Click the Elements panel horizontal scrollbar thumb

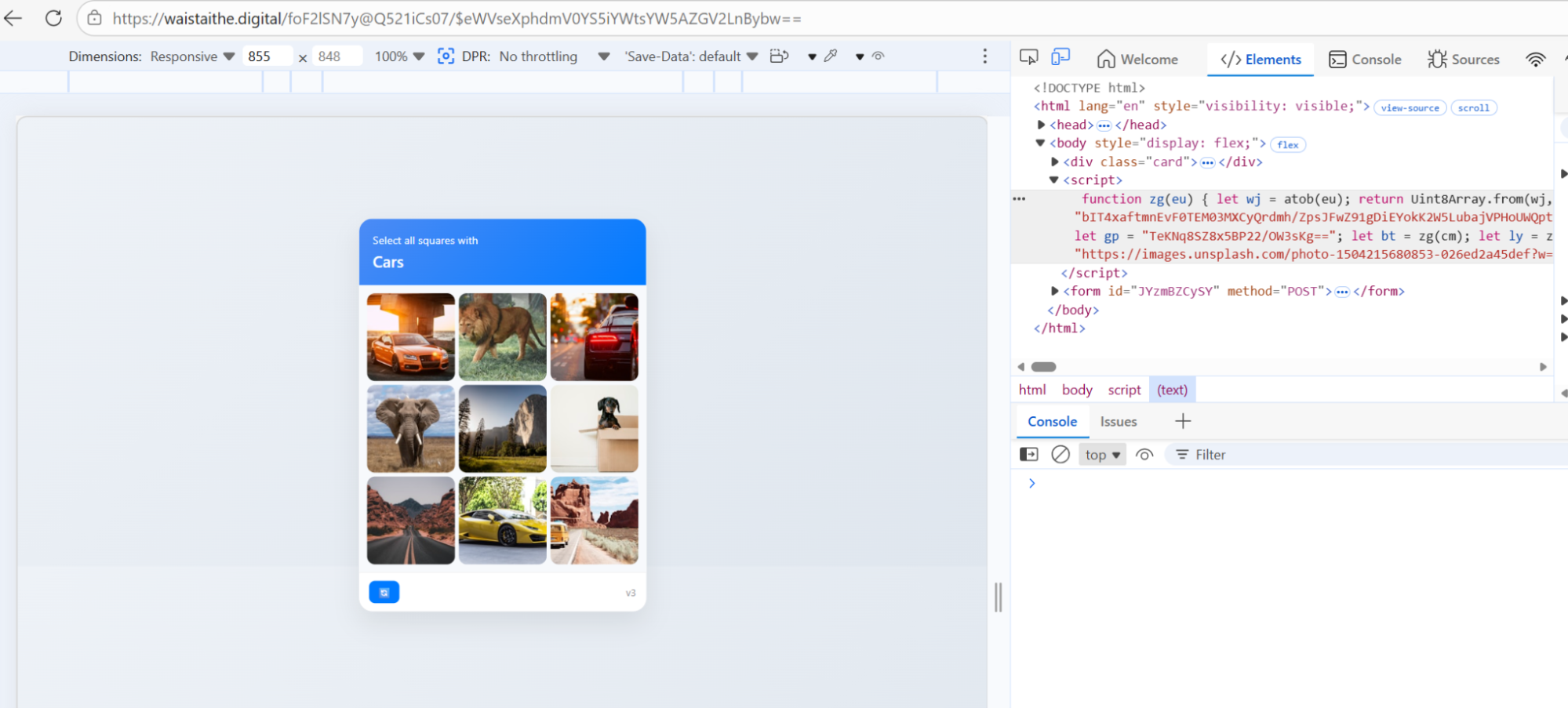pyautogui.click(x=1044, y=367)
